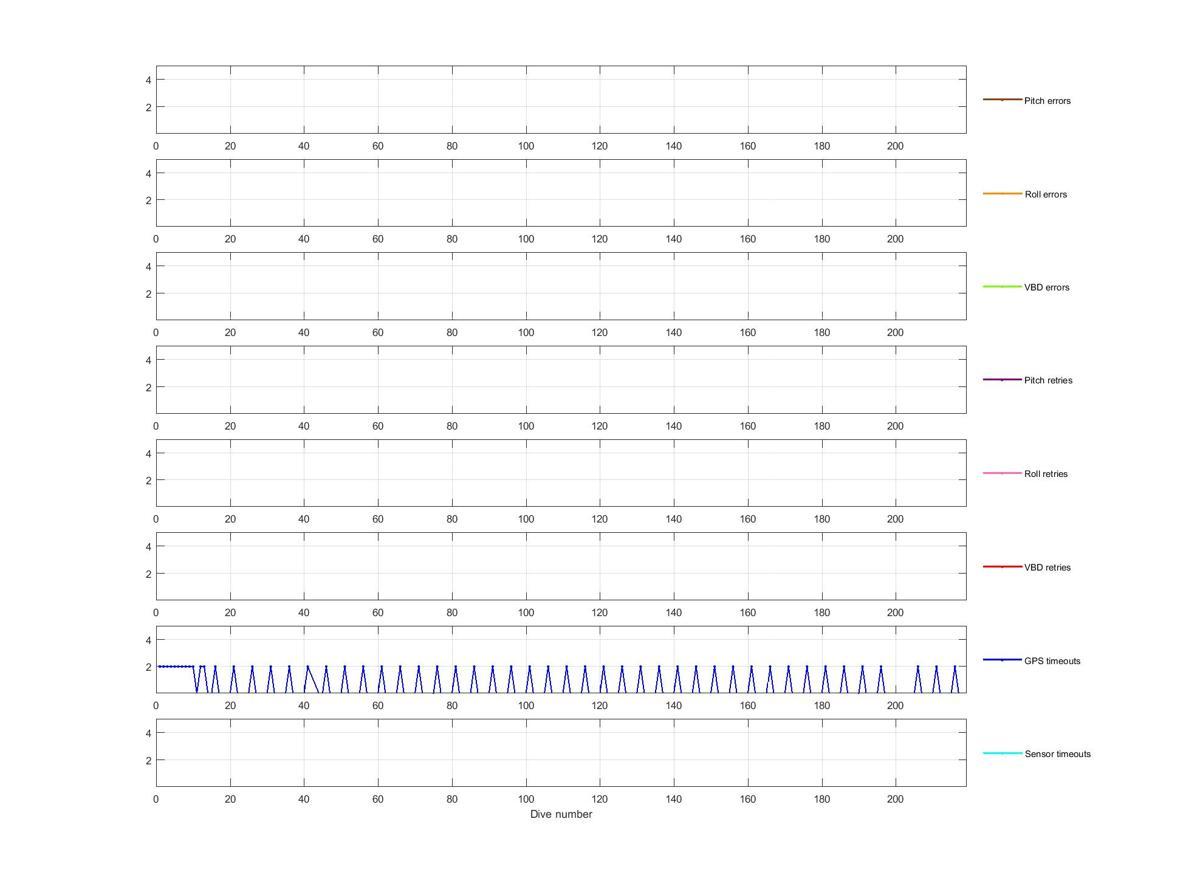Viewport: 1200px width, 885px height.
Task: Select the orange Roll errors legend line sample
Action: (x=1002, y=193)
